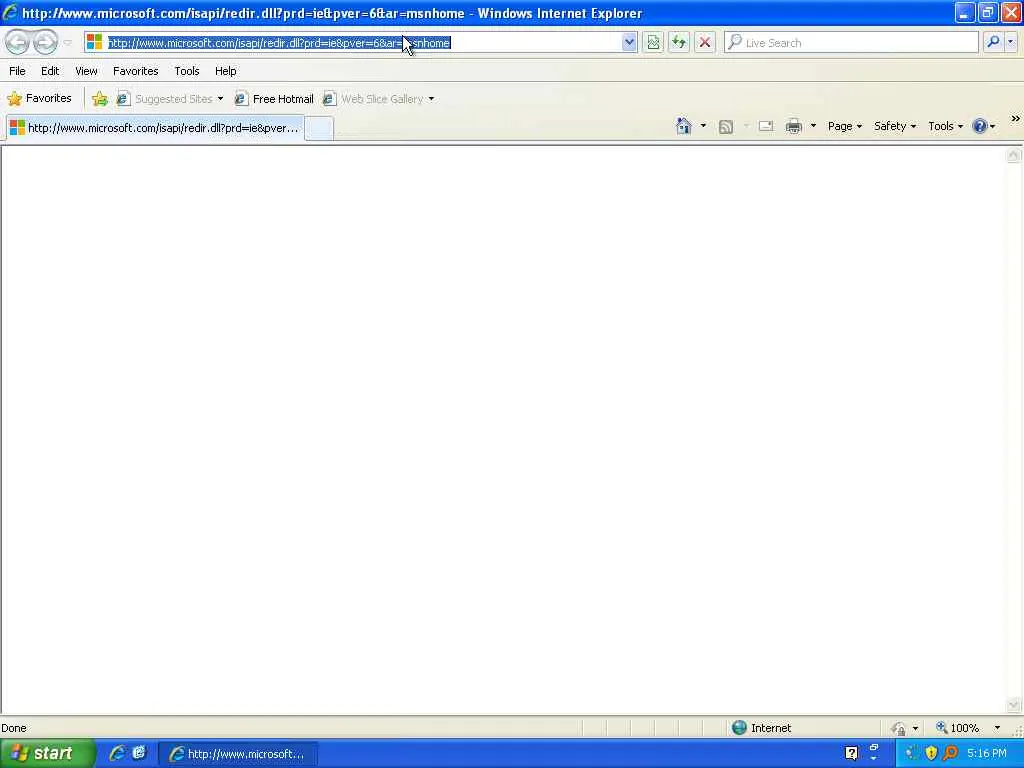Expand the Print options dropdown arrow
This screenshot has height=768, width=1024.
[813, 126]
